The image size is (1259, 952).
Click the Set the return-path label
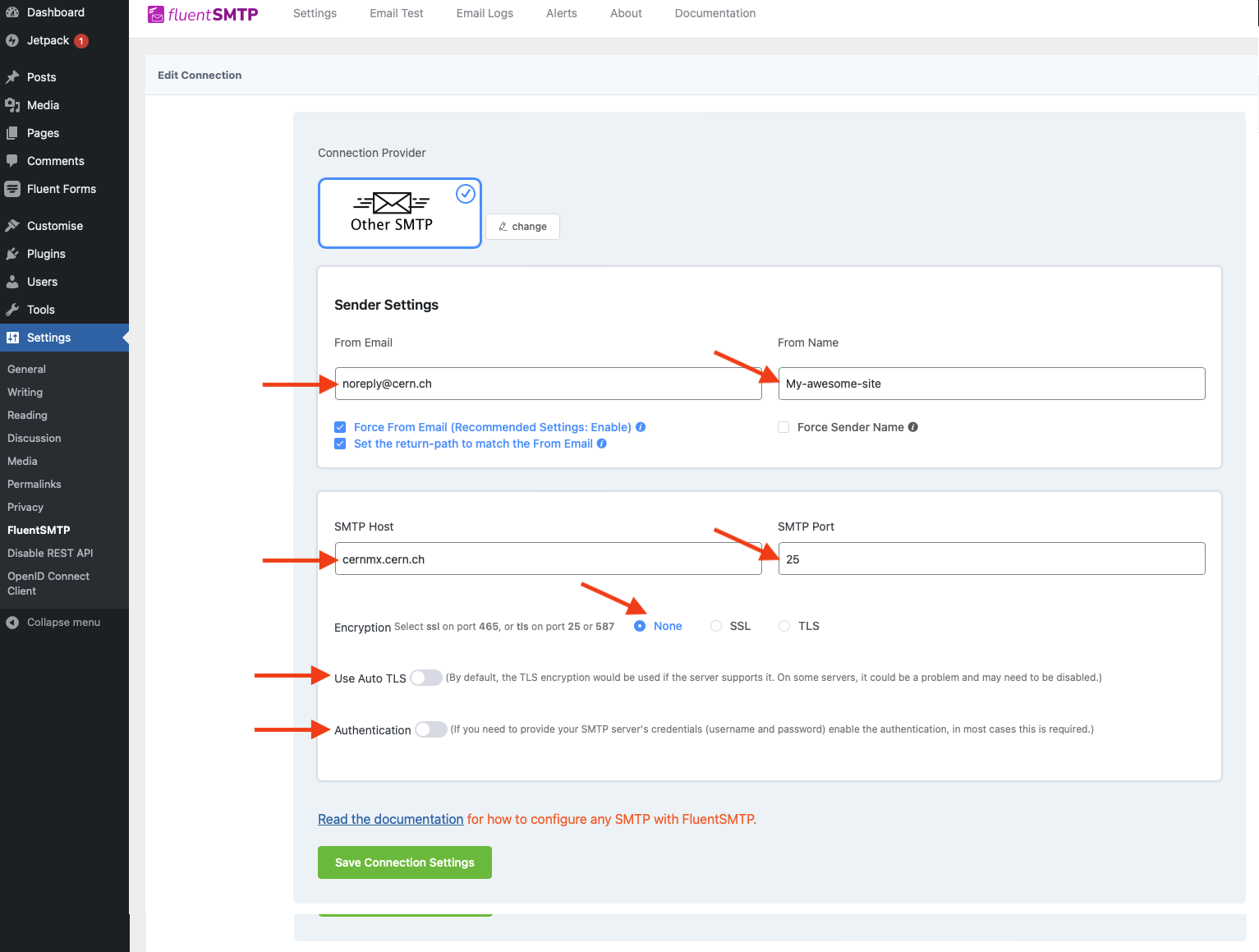point(473,444)
